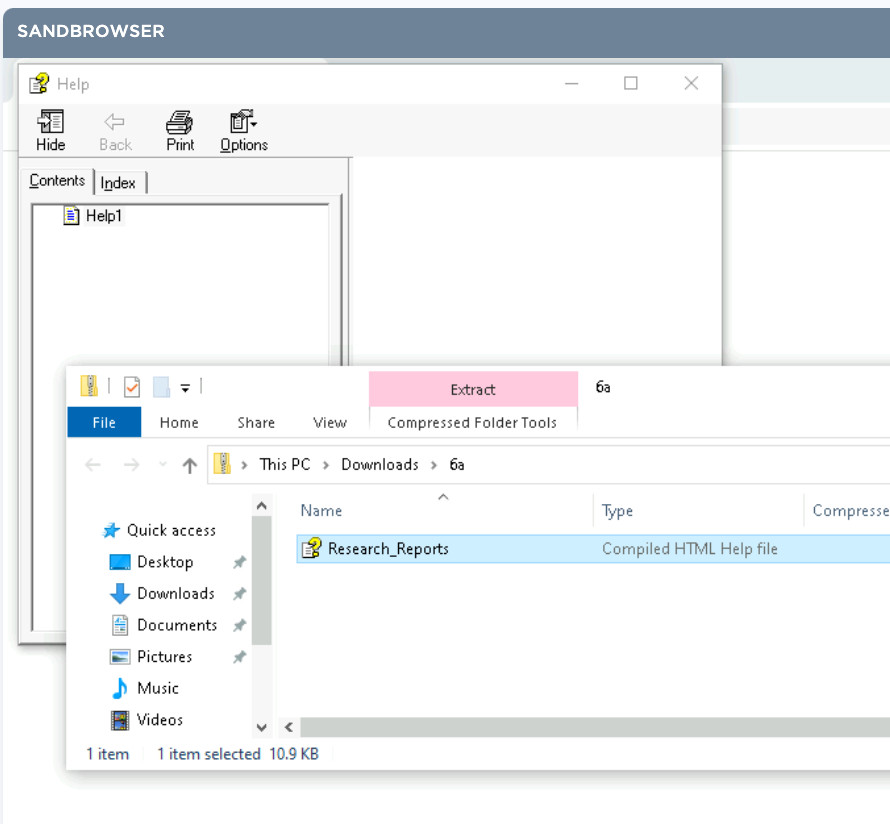This screenshot has height=824, width=890.
Task: Click the Quick access star icon
Action: [111, 530]
